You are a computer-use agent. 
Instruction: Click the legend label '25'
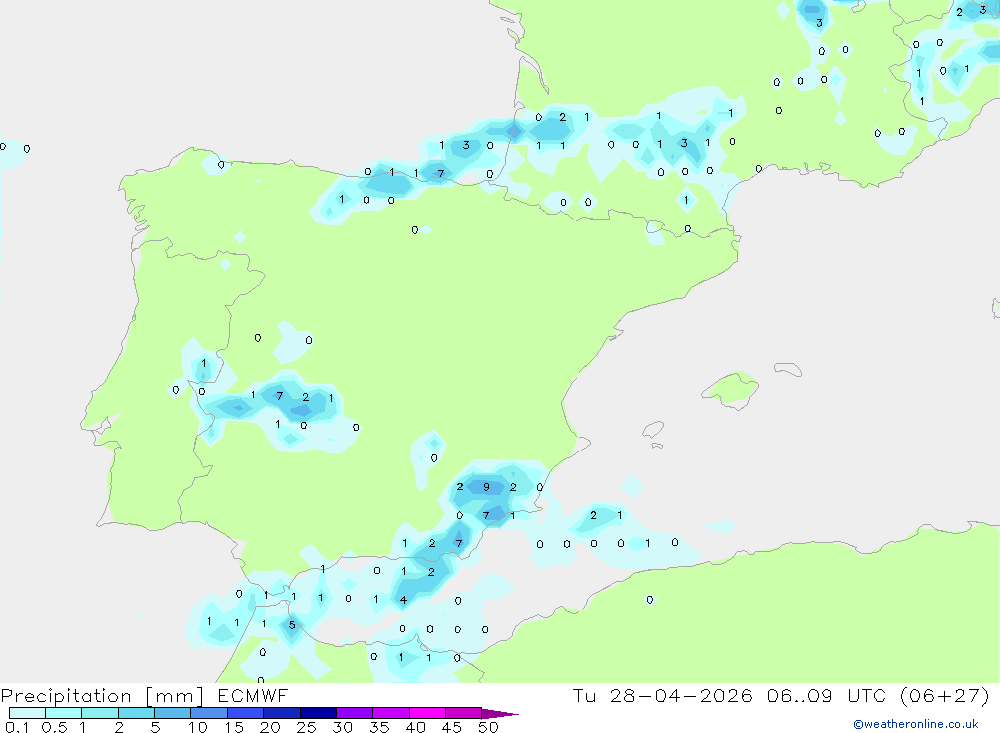click(306, 727)
